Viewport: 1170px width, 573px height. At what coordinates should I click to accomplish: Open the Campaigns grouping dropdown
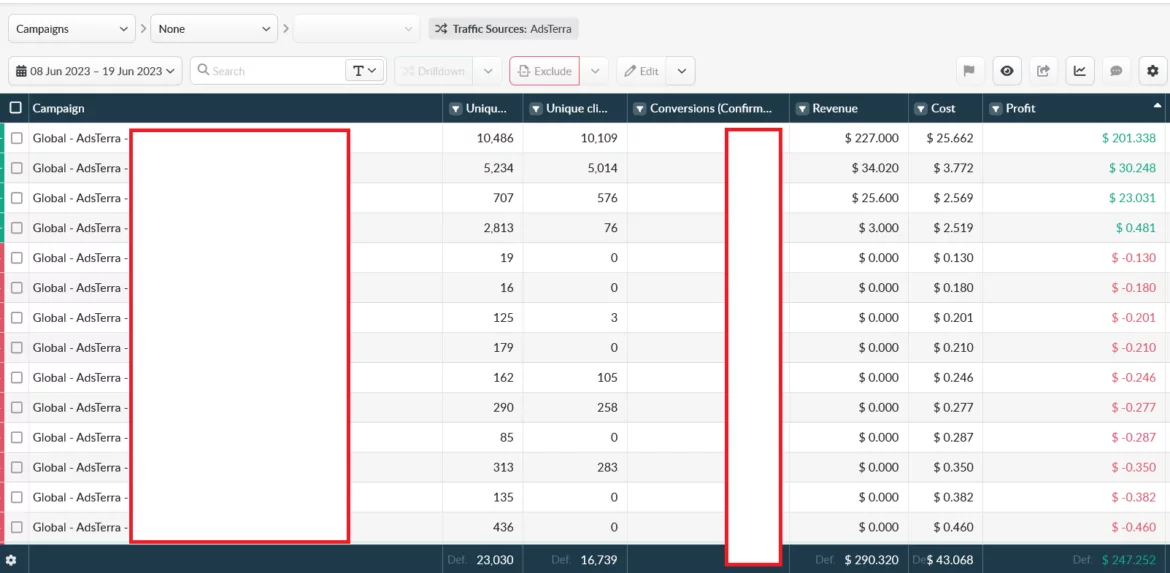pyautogui.click(x=72, y=29)
